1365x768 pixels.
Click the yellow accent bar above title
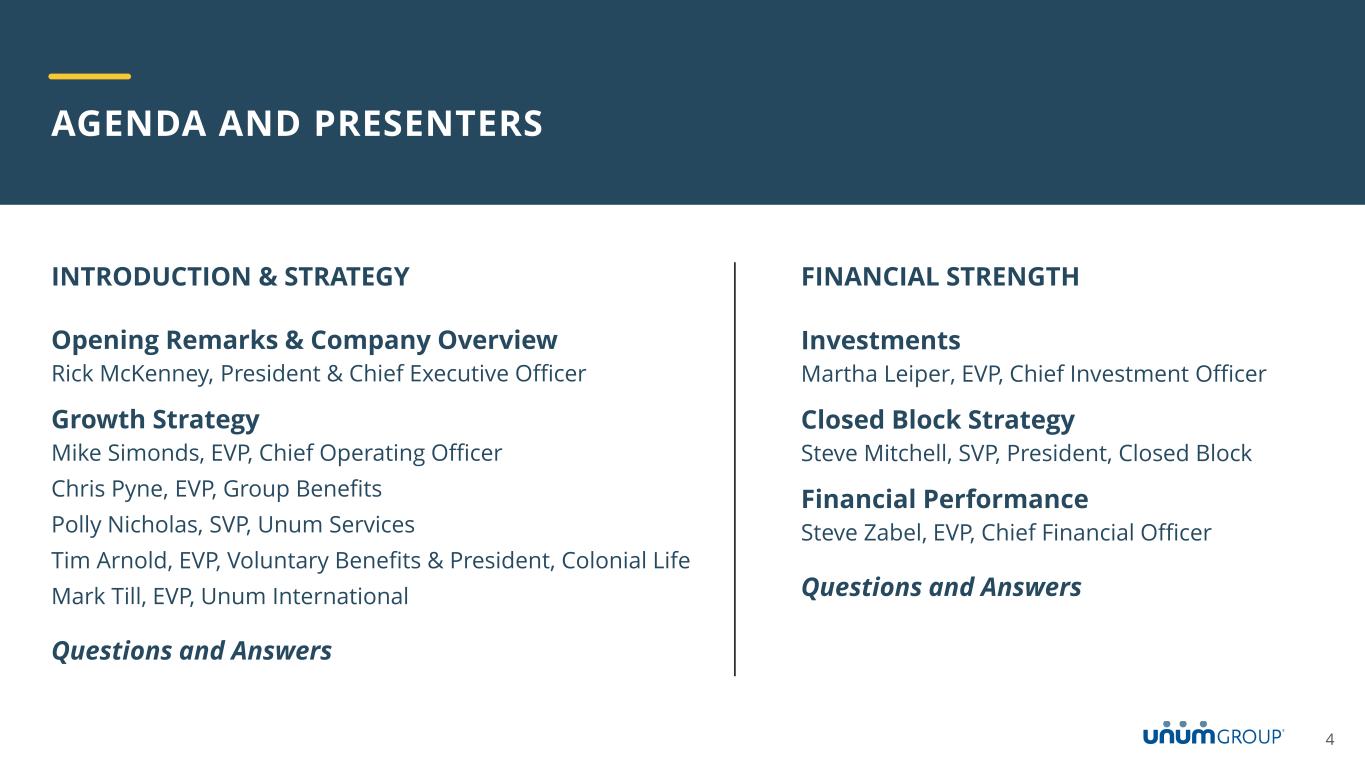pos(90,76)
